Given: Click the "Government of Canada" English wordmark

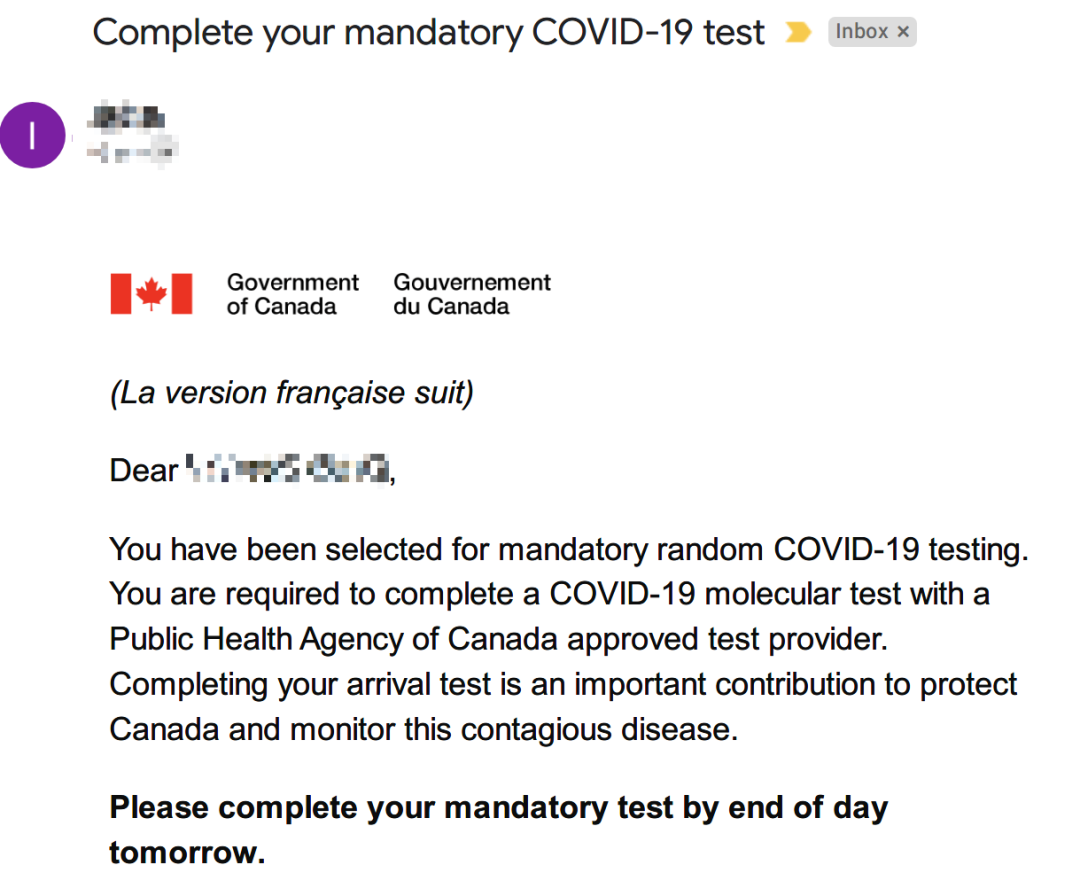Looking at the screenshot, I should [293, 294].
